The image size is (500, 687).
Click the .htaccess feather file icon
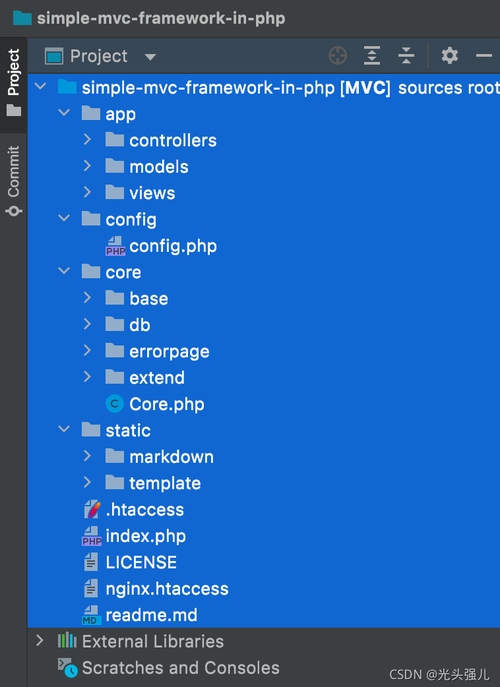92,509
